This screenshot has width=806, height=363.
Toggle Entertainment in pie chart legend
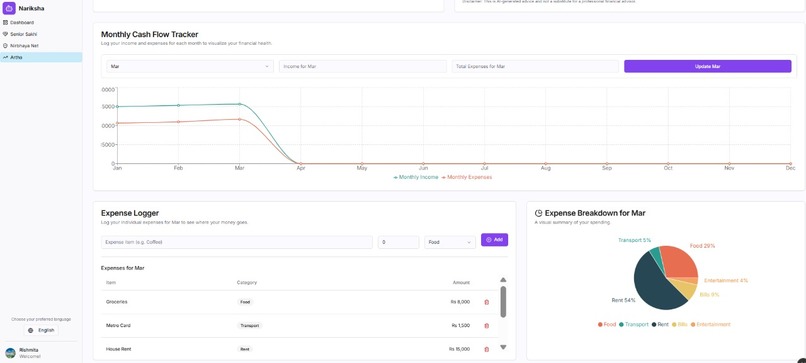[x=710, y=324]
